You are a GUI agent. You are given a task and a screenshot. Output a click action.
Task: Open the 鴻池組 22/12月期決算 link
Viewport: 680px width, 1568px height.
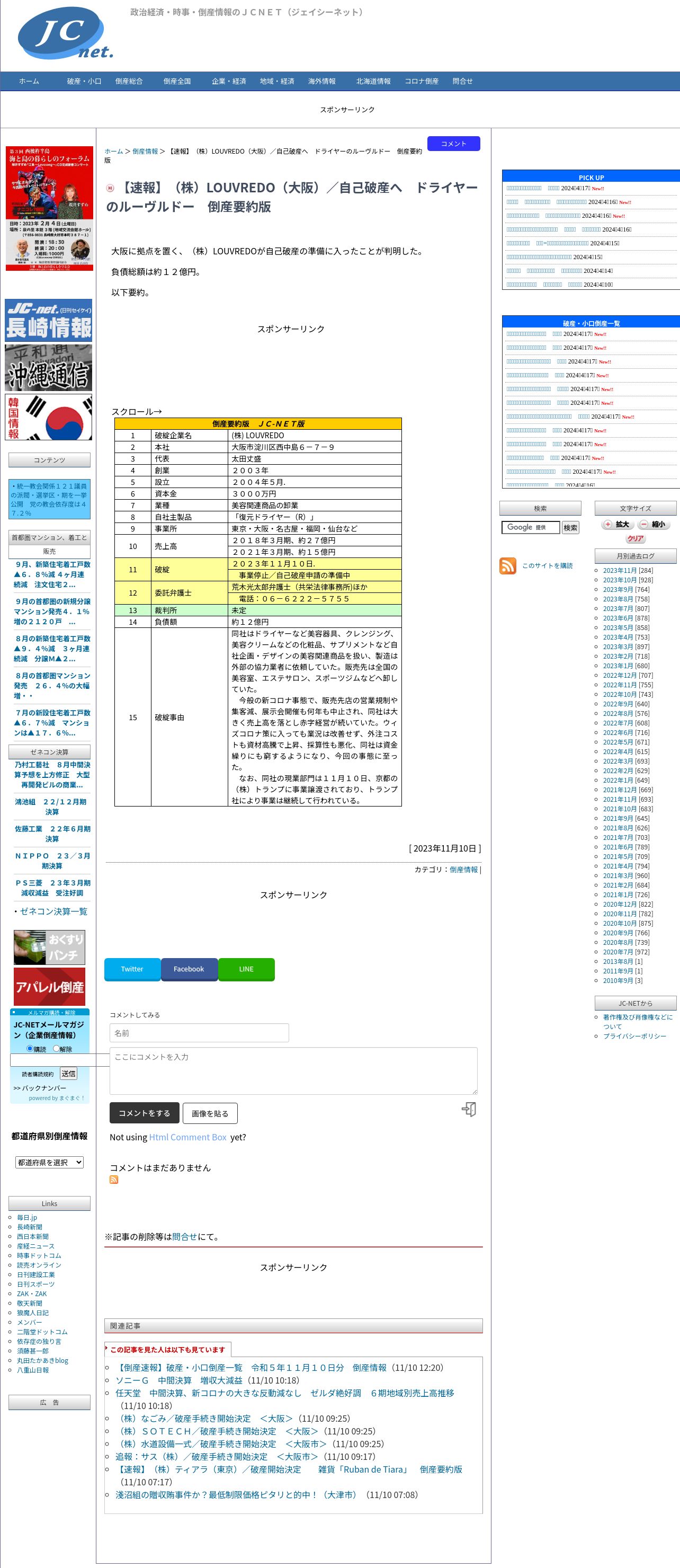51,807
